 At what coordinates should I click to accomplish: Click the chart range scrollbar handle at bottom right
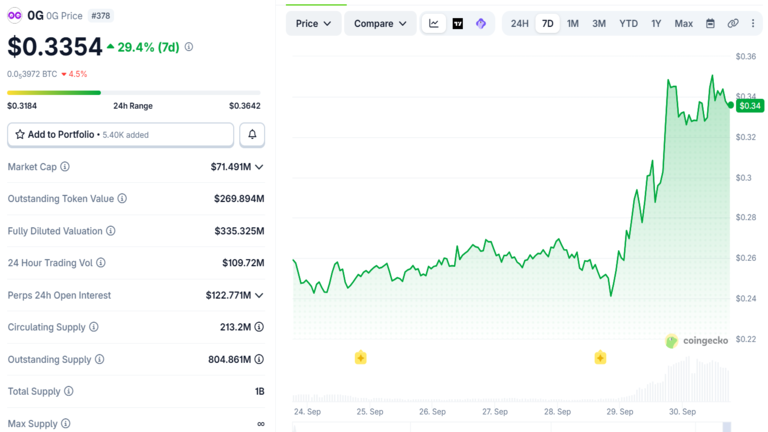pyautogui.click(x=727, y=427)
